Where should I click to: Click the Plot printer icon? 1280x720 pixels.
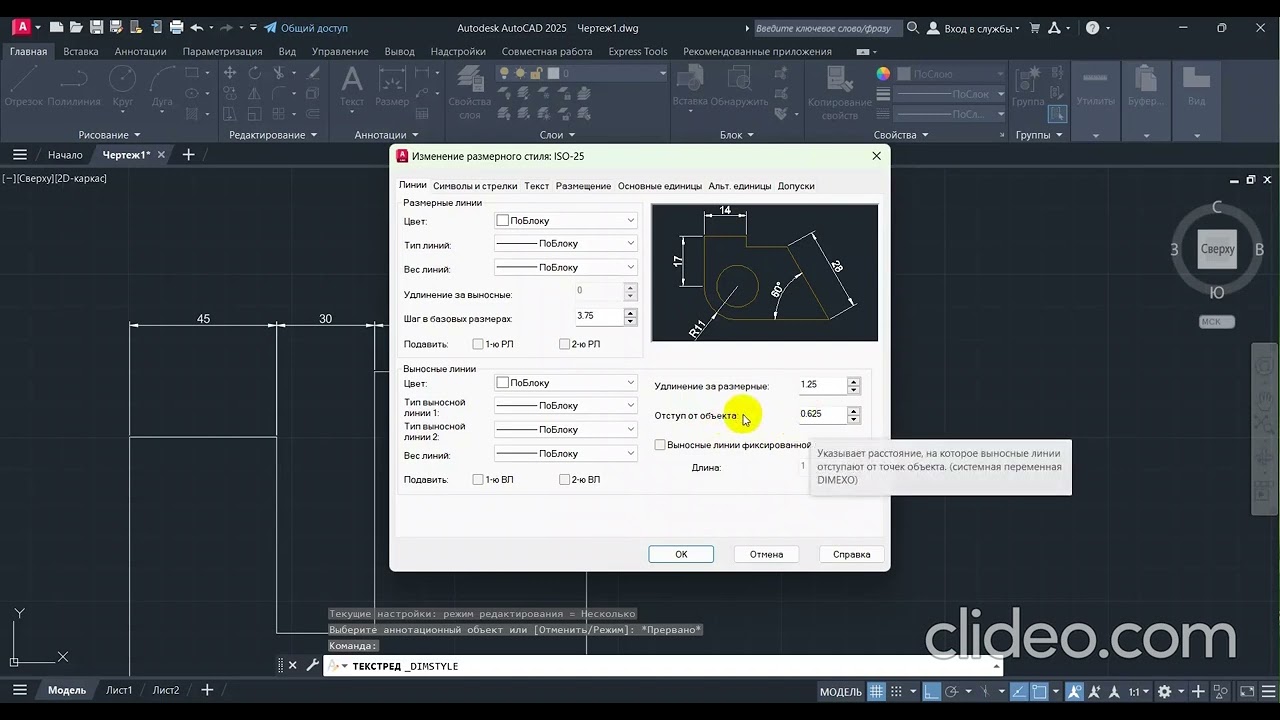point(176,28)
